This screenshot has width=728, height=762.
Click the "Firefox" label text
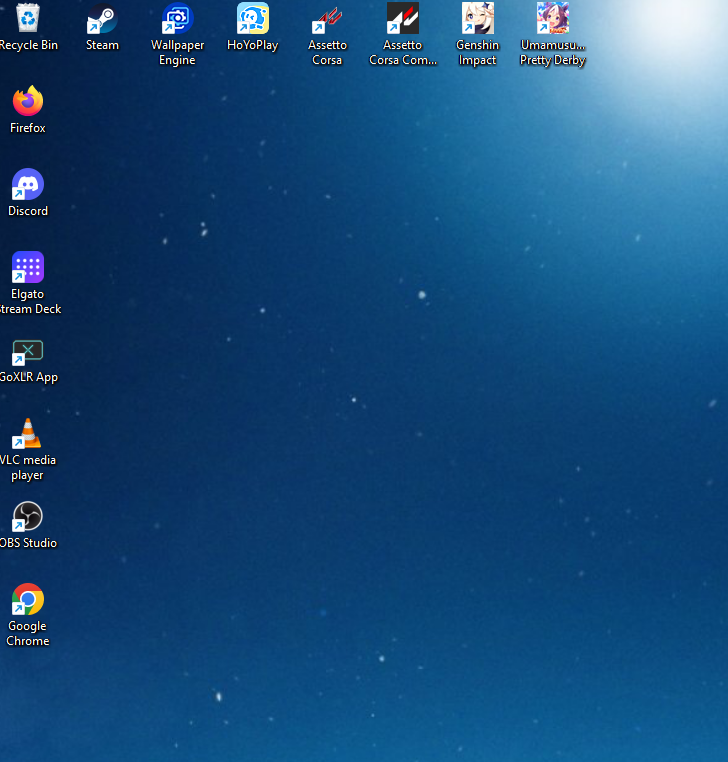[x=28, y=128]
